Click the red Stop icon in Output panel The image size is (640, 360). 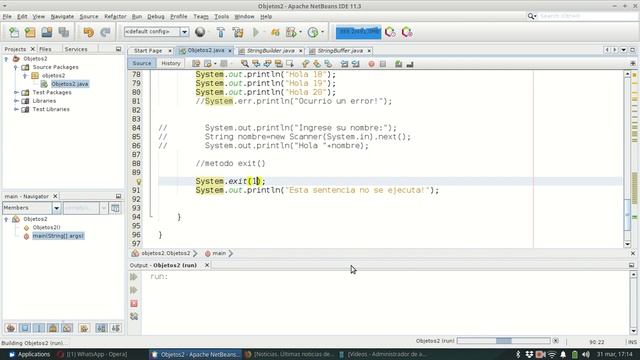coord(134,303)
